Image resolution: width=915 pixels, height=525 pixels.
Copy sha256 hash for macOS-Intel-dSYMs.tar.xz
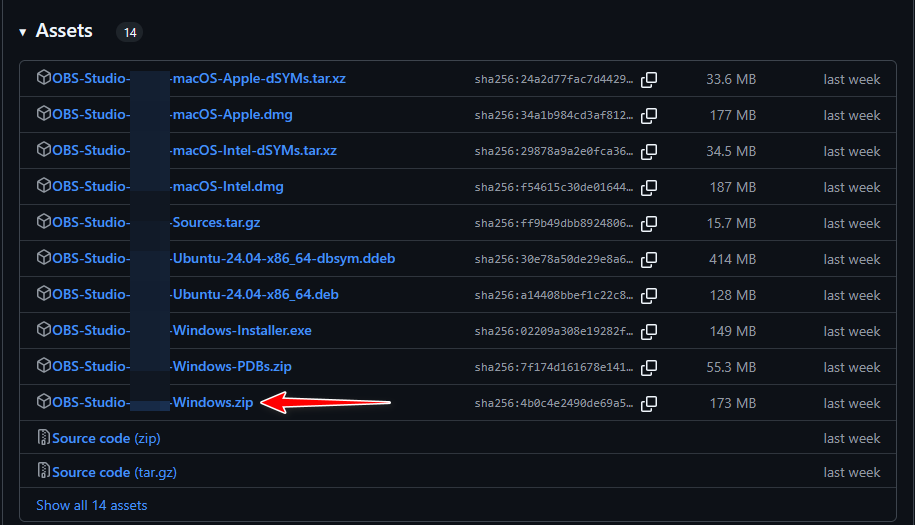[x=649, y=152]
